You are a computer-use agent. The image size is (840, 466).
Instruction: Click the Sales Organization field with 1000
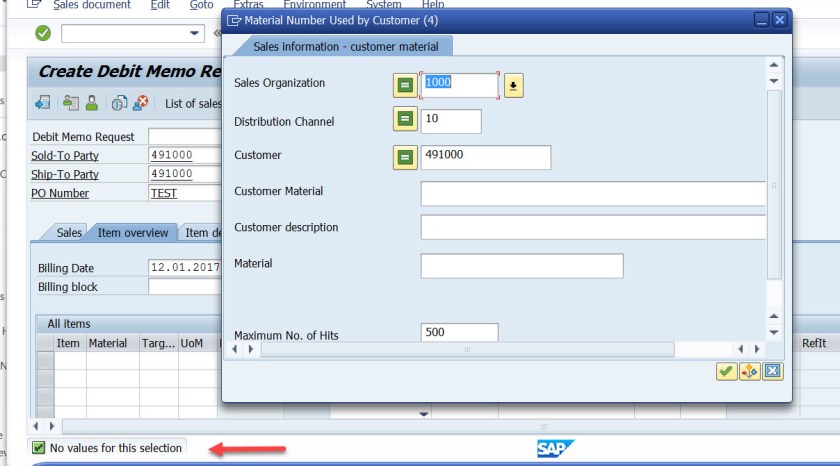[x=459, y=85]
